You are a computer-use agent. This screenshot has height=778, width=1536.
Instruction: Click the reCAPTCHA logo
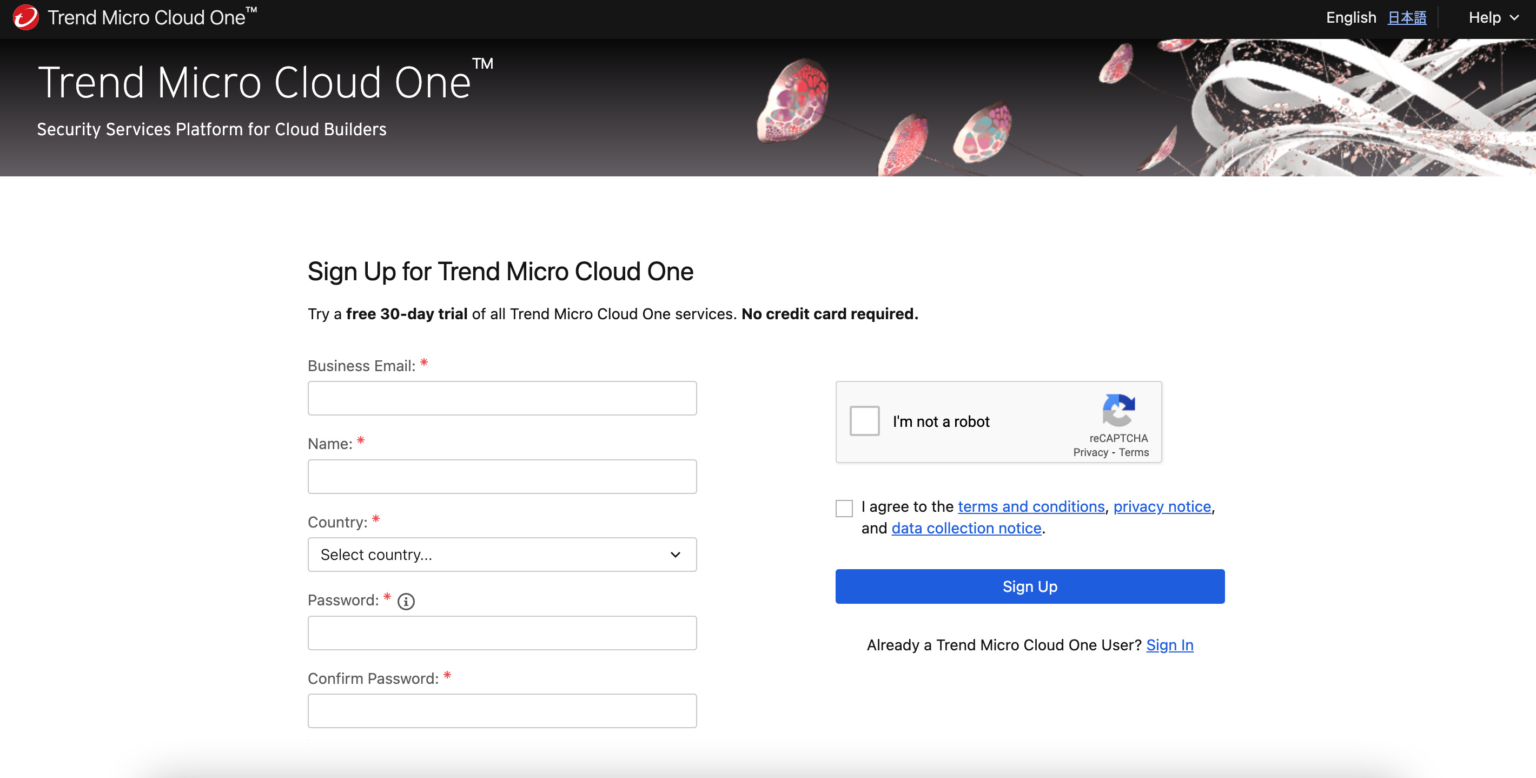(x=1118, y=410)
